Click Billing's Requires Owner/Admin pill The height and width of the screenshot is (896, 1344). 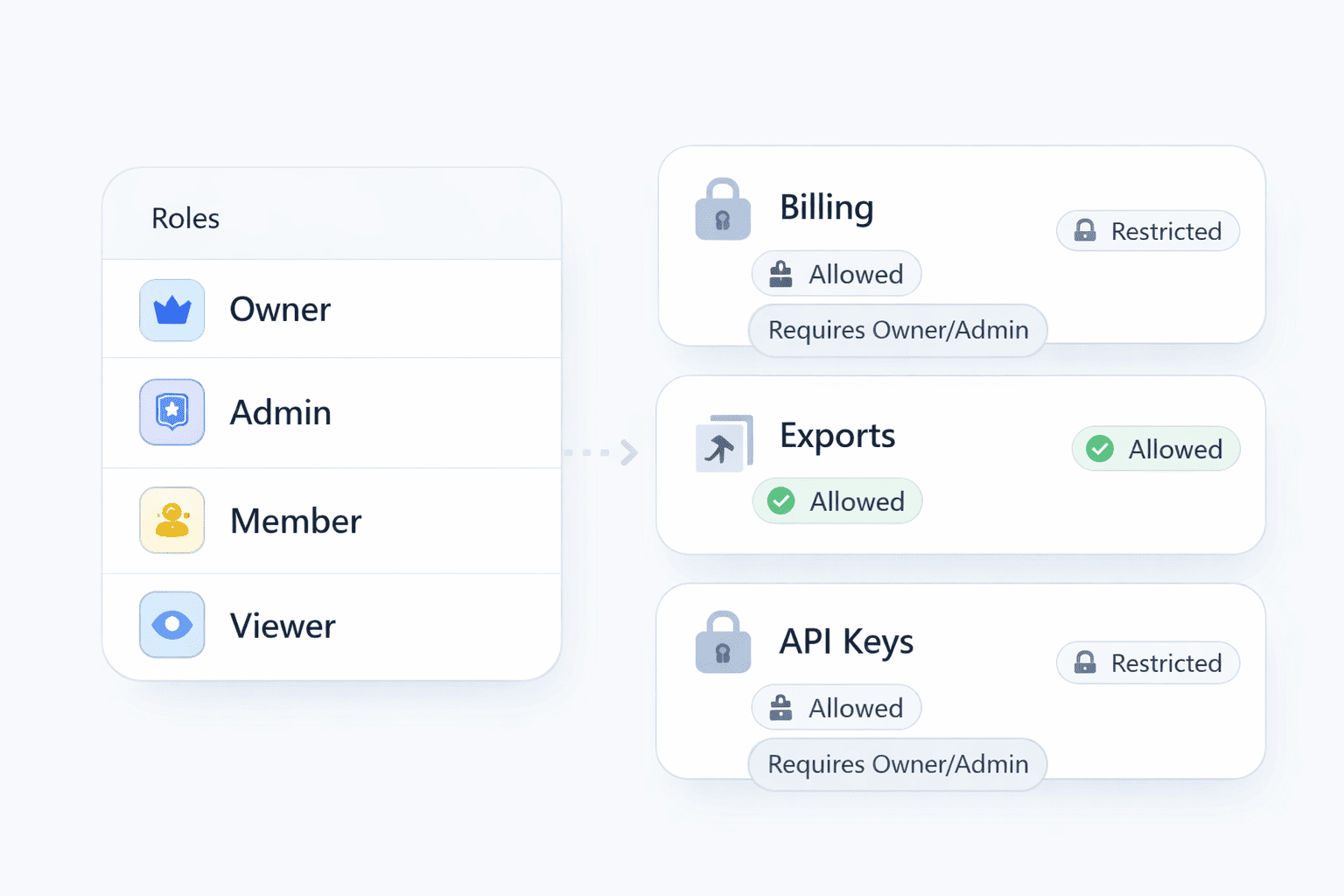898,331
